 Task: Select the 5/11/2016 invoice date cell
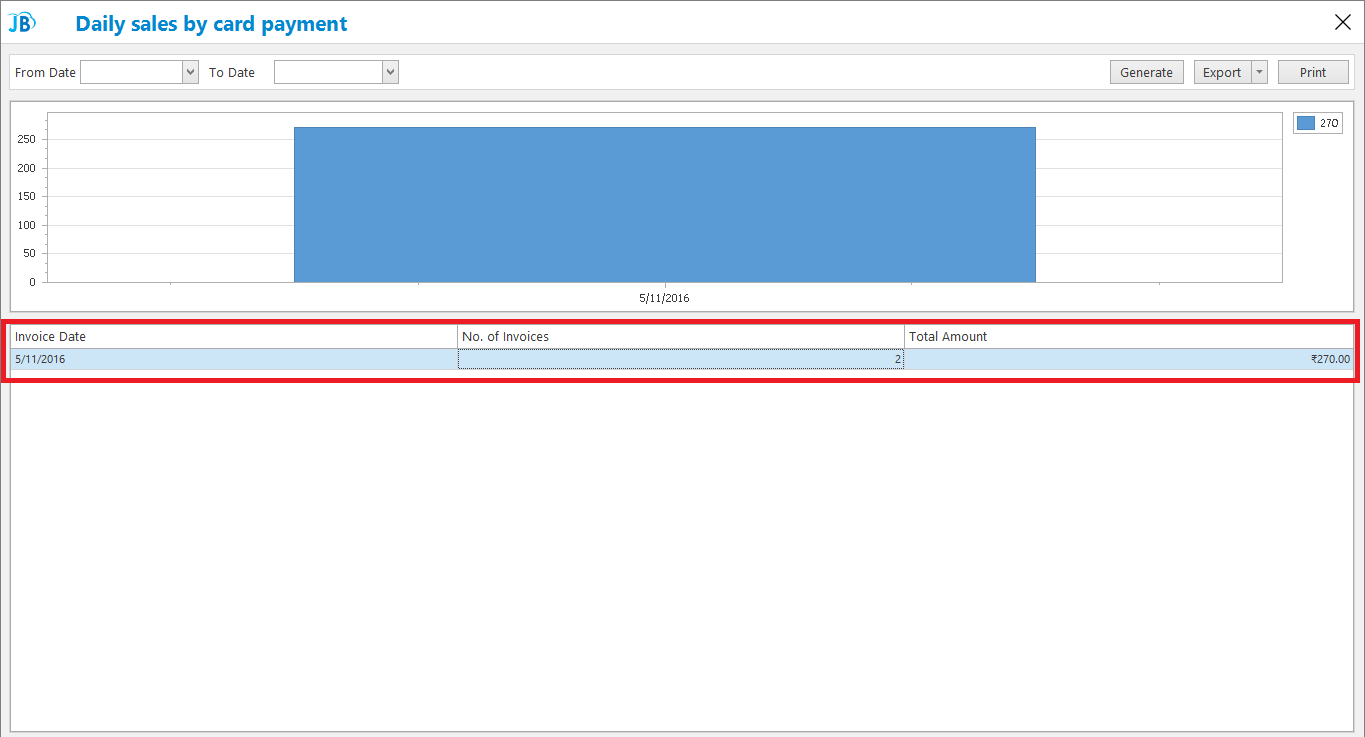point(234,359)
